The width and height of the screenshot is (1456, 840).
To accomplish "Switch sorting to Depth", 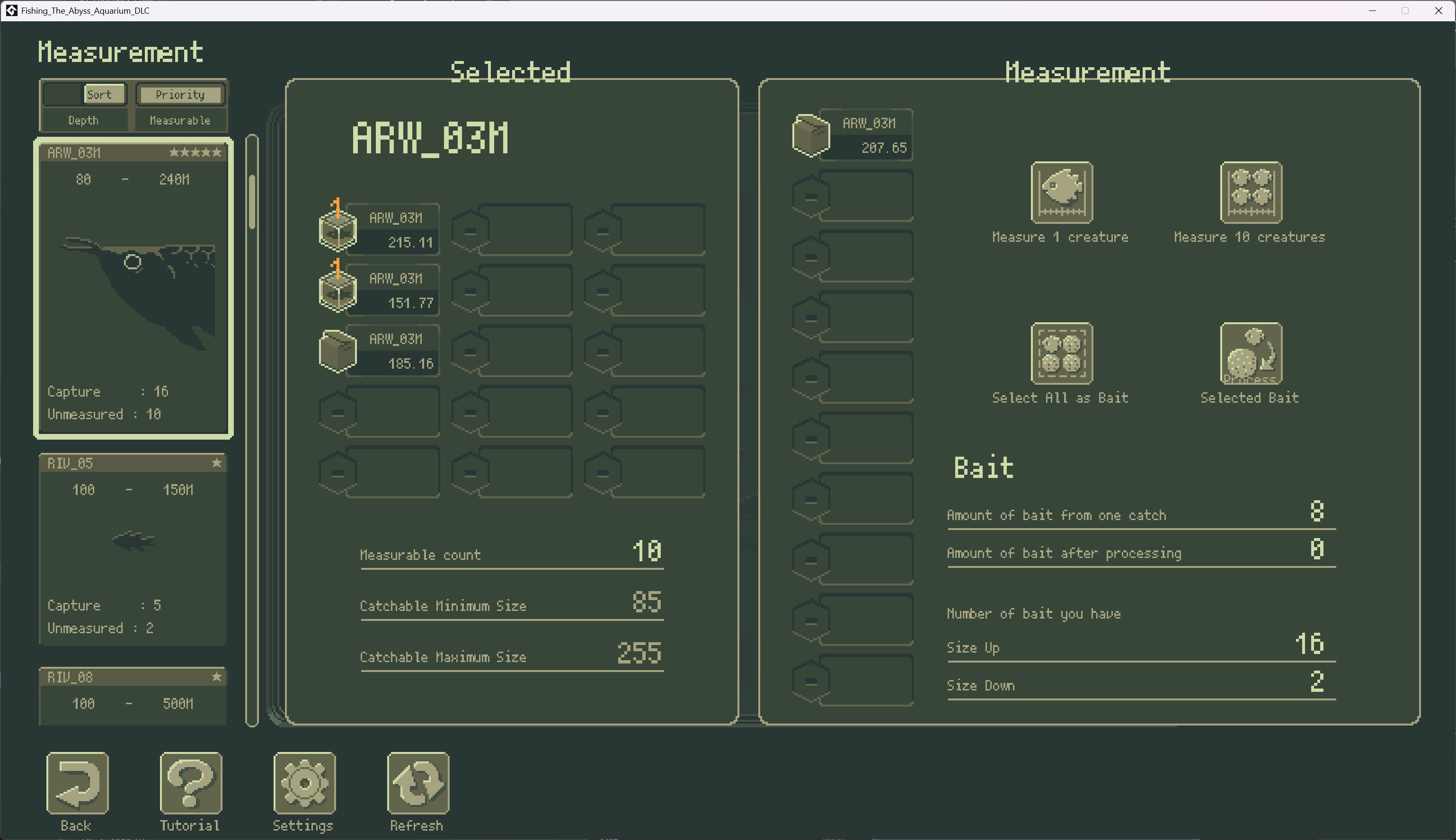I will click(84, 120).
